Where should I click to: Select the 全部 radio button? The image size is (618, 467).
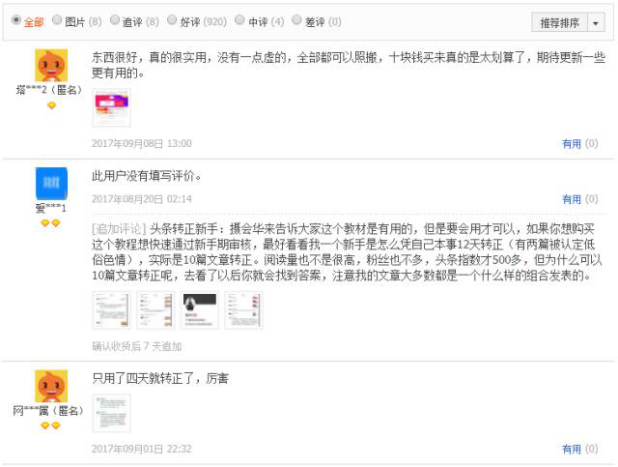pos(16,20)
